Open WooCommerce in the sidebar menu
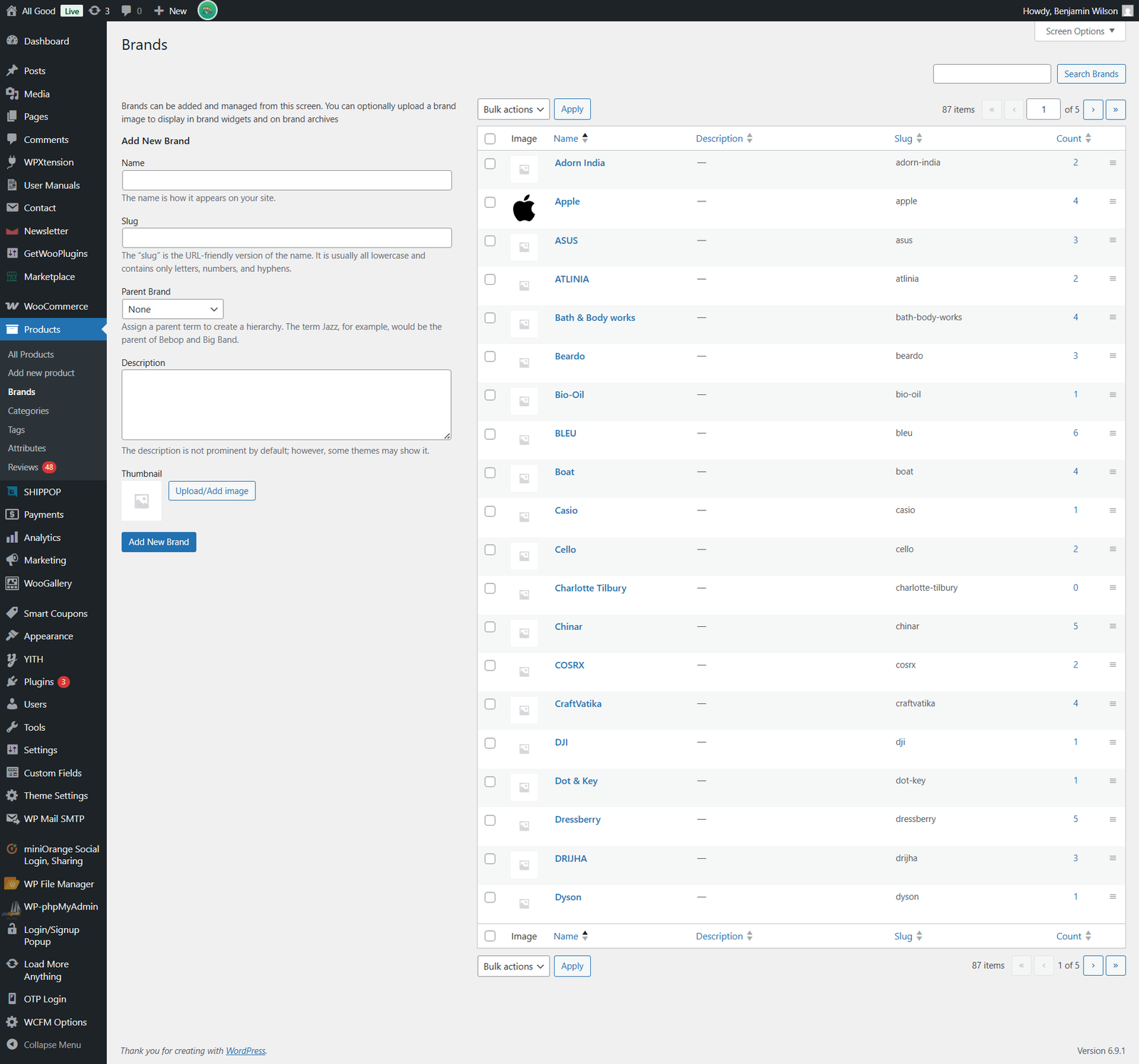 click(56, 306)
